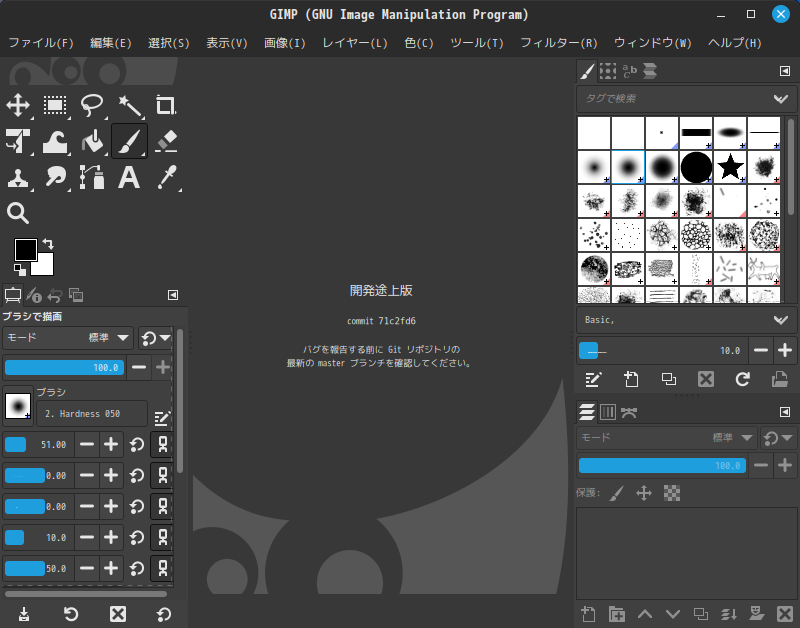The image size is (800, 628).
Task: Select the Free Select lasso tool
Action: (92, 106)
